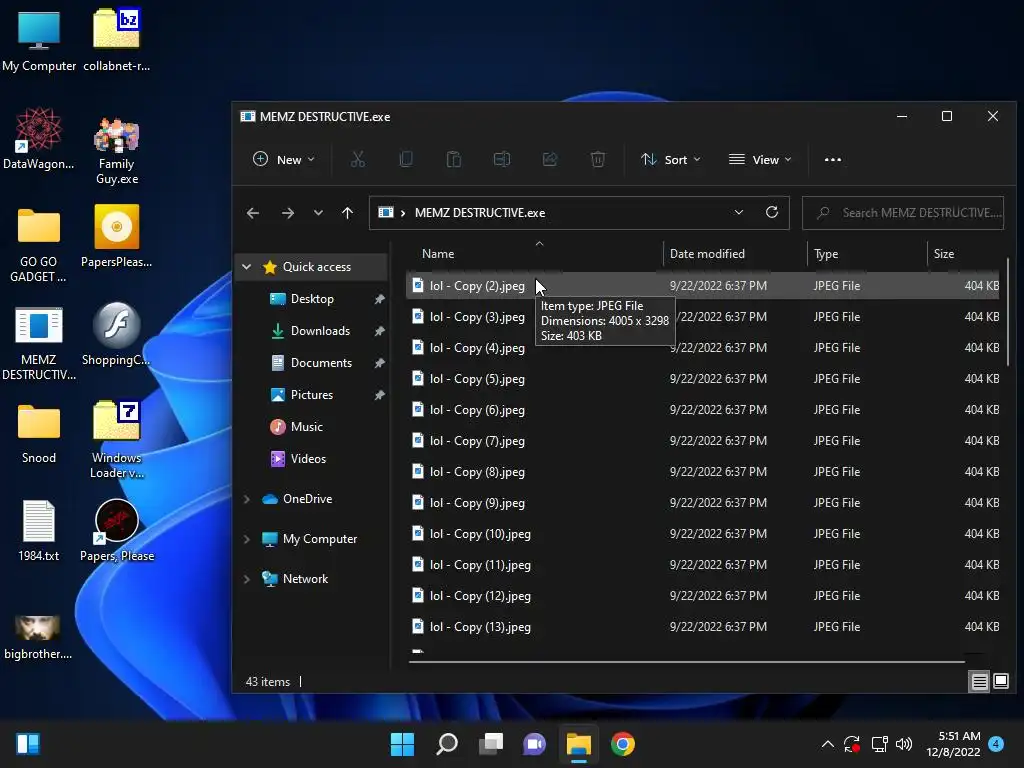Select MEMZ DESTRUCTIV... desktop icon
Image resolution: width=1024 pixels, height=768 pixels.
tap(39, 344)
